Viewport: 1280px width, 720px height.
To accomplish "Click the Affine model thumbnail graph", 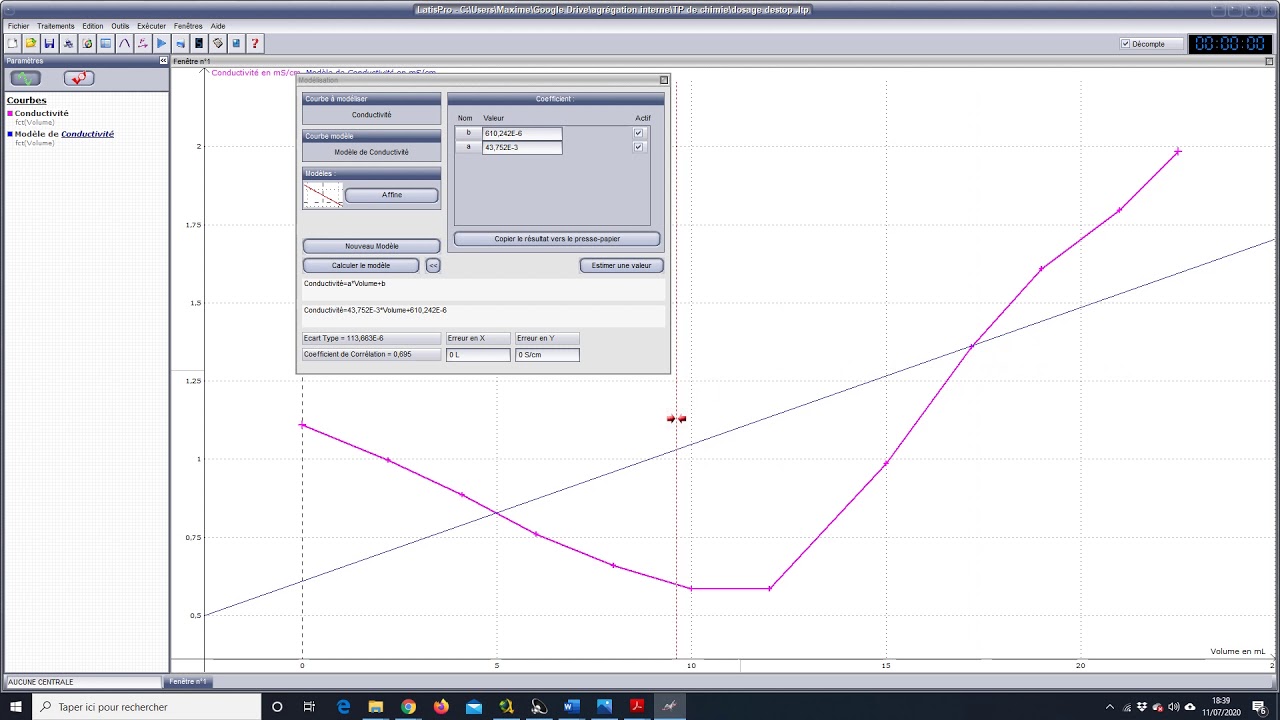I will click(323, 195).
